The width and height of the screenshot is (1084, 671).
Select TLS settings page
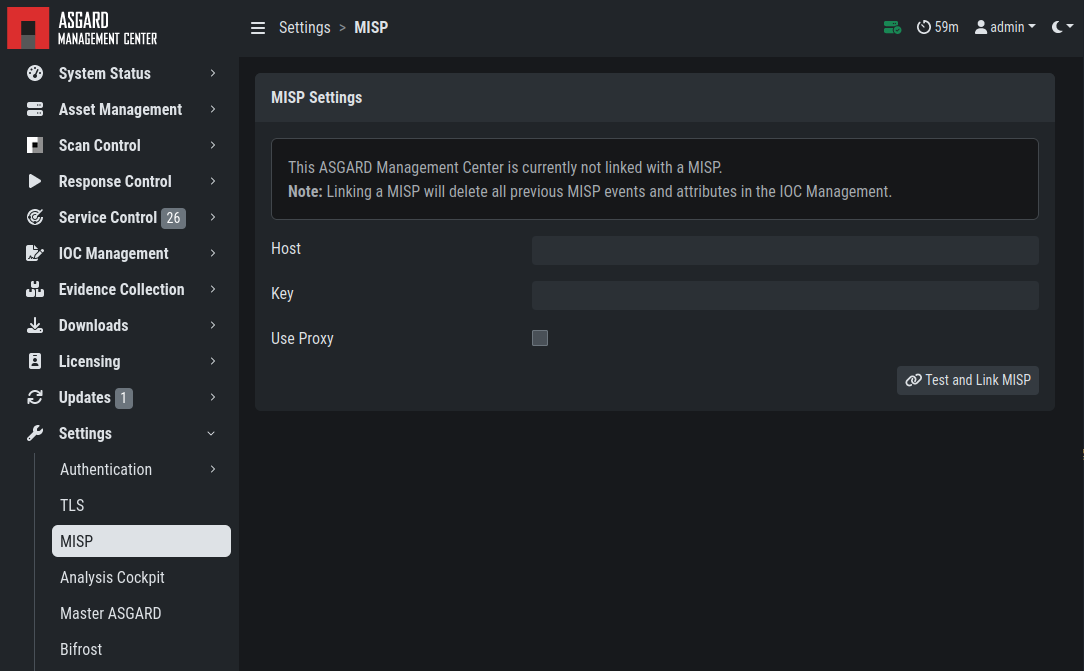click(x=141, y=505)
